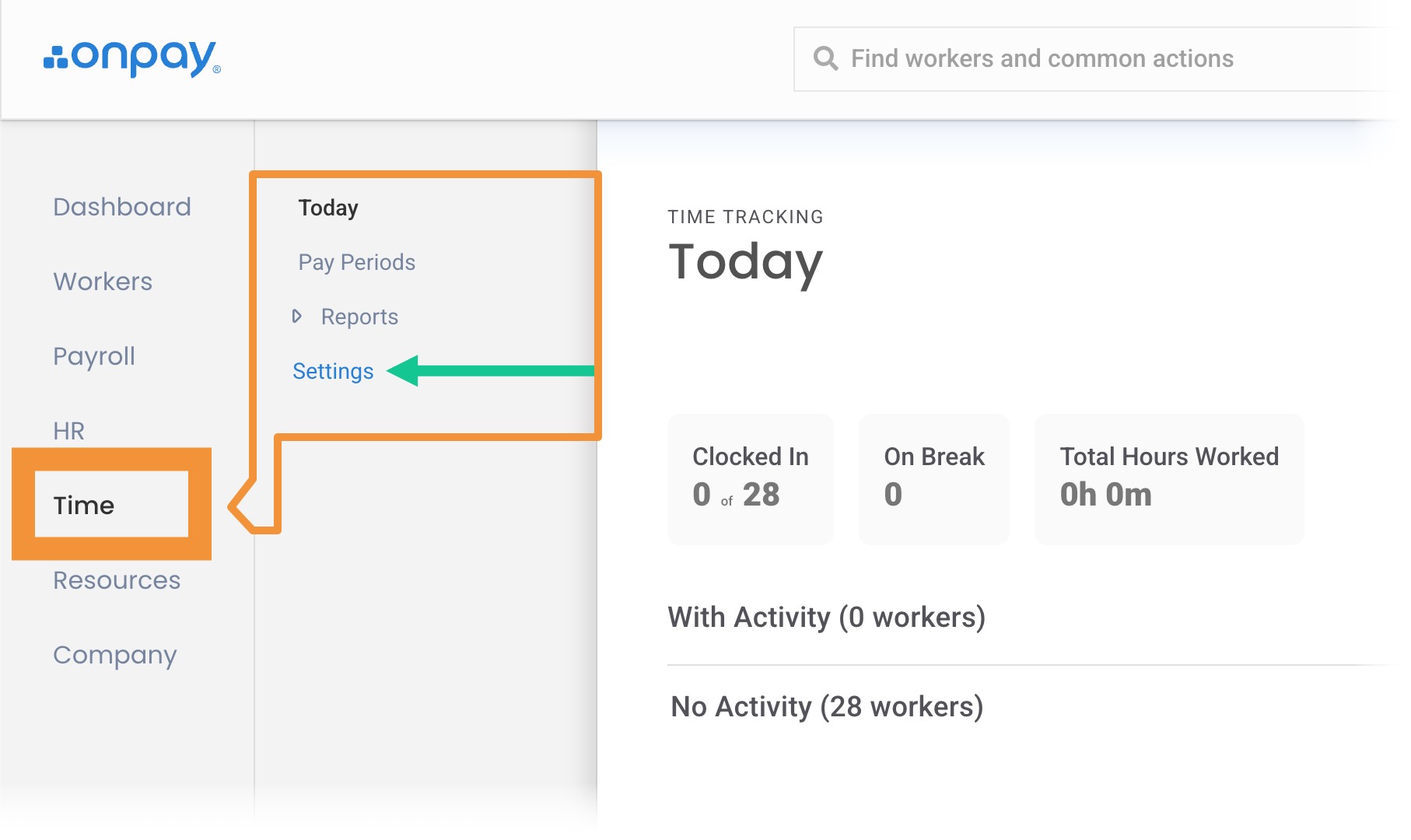The height and width of the screenshot is (840, 1411).
Task: Click the search magnifier icon
Action: click(825, 58)
